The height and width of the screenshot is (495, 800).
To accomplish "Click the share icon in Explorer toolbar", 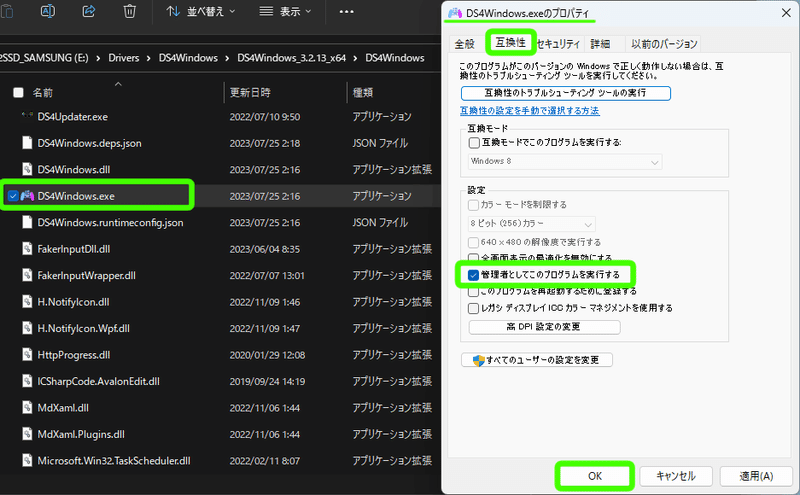I will (89, 11).
